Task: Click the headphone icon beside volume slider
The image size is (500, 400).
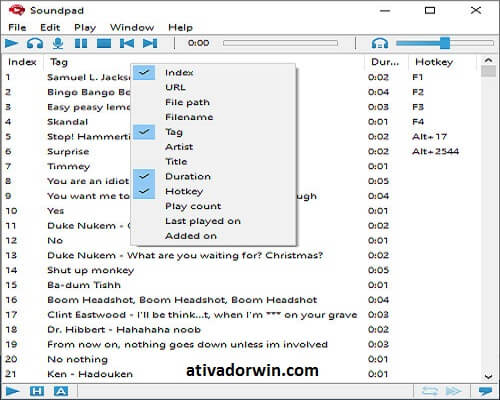Action: point(380,43)
